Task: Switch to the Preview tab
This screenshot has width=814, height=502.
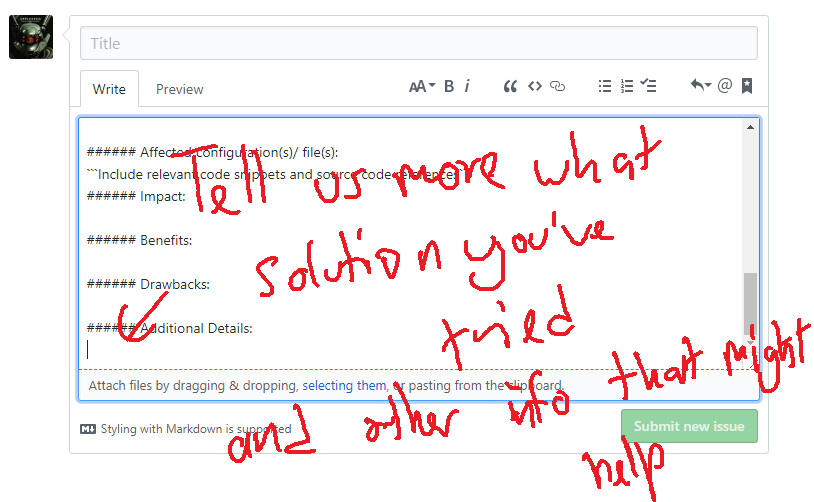Action: (x=180, y=89)
